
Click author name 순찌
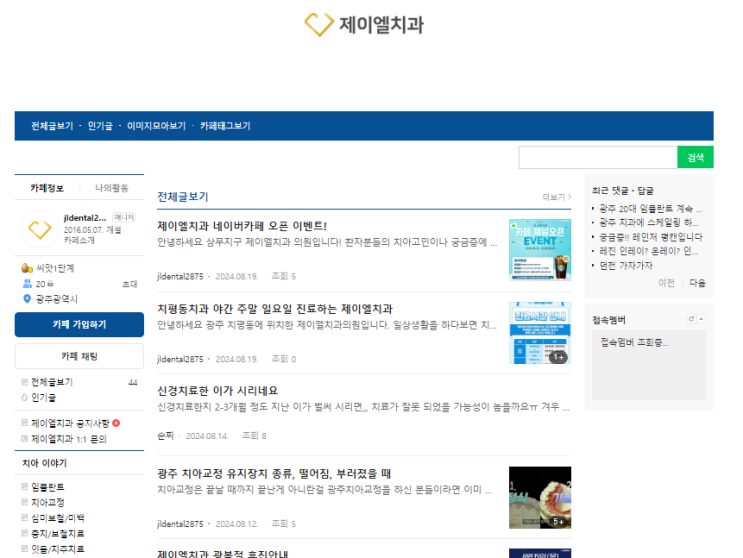coord(165,436)
